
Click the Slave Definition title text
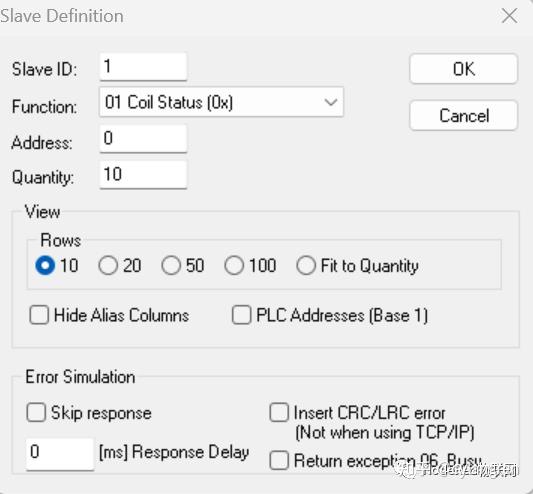coord(62,16)
